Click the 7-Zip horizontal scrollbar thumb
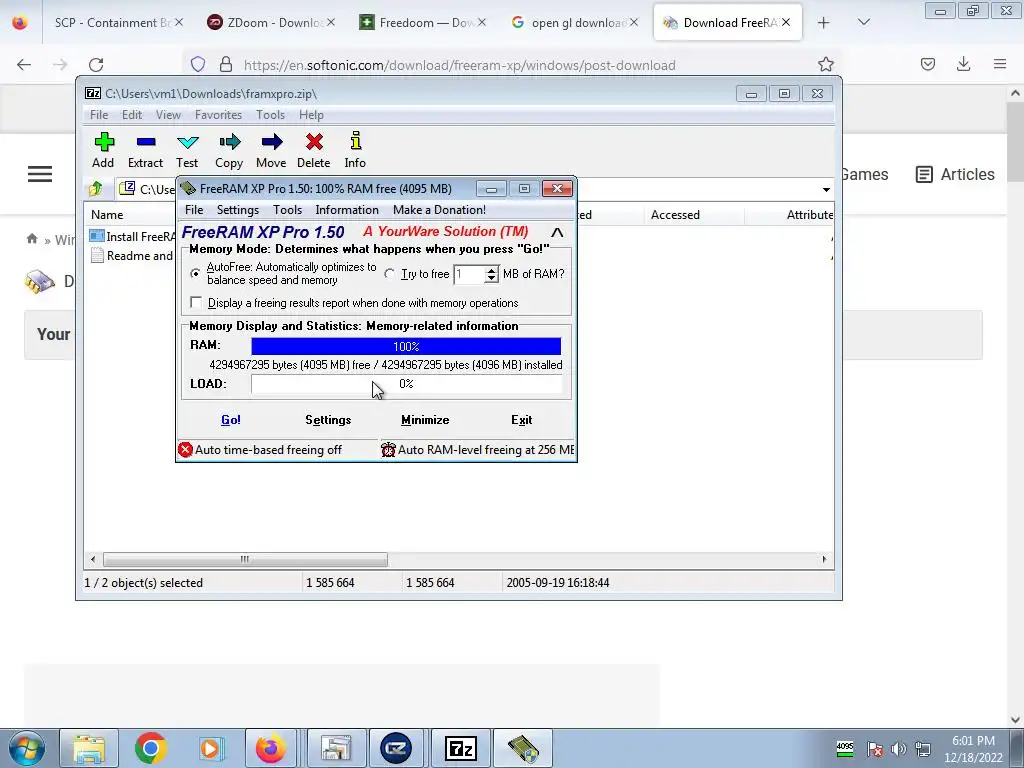Image resolution: width=1024 pixels, height=768 pixels. pyautogui.click(x=245, y=560)
